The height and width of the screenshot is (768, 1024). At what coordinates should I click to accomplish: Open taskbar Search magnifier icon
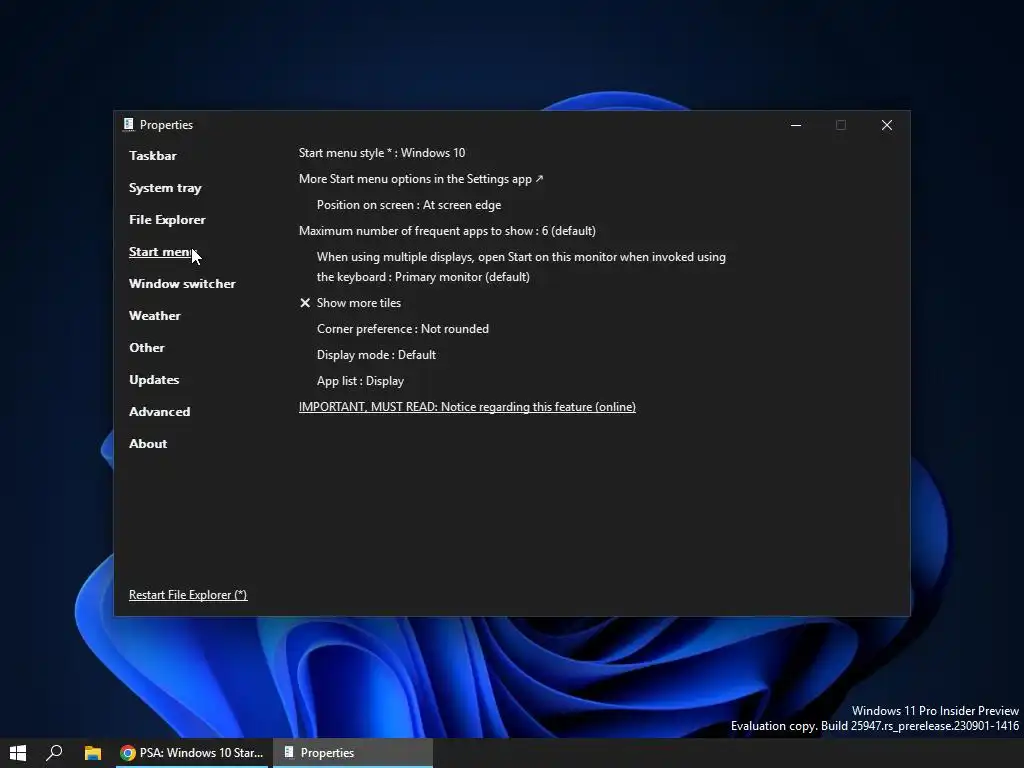point(54,753)
